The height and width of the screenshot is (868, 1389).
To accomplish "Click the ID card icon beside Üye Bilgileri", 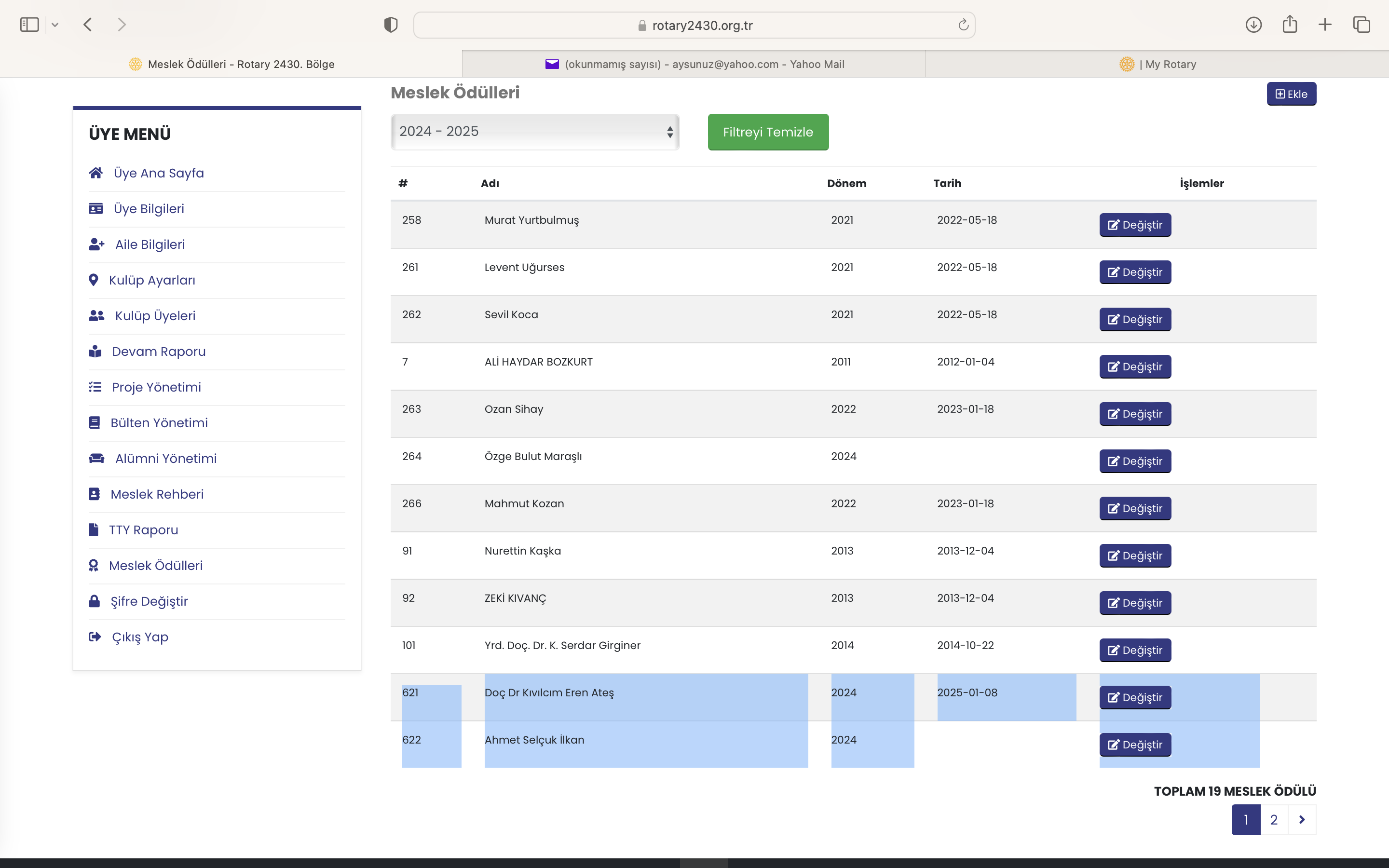I will coord(96,208).
